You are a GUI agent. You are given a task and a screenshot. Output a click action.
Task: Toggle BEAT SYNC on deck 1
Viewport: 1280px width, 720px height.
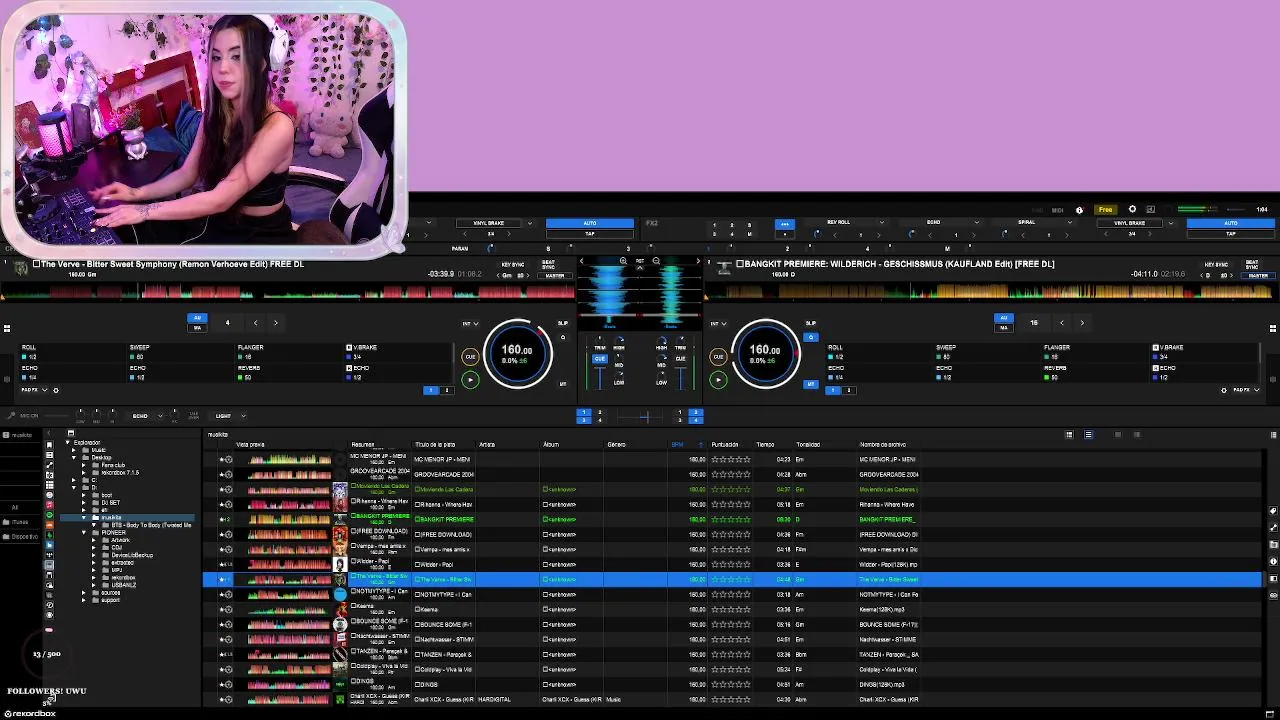549,264
